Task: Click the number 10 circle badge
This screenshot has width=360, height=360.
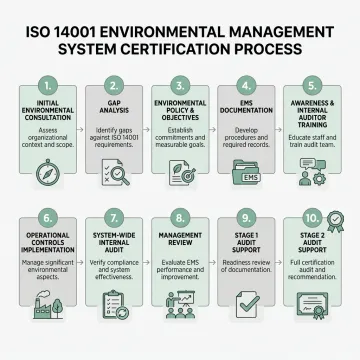Action: coord(312,218)
